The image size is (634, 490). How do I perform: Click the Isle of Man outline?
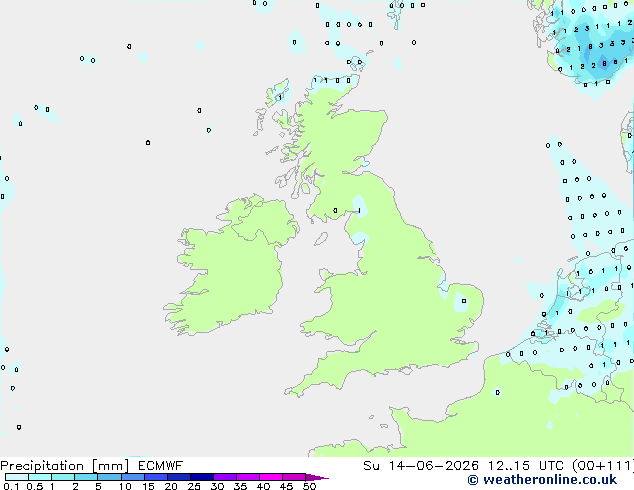pos(321,239)
